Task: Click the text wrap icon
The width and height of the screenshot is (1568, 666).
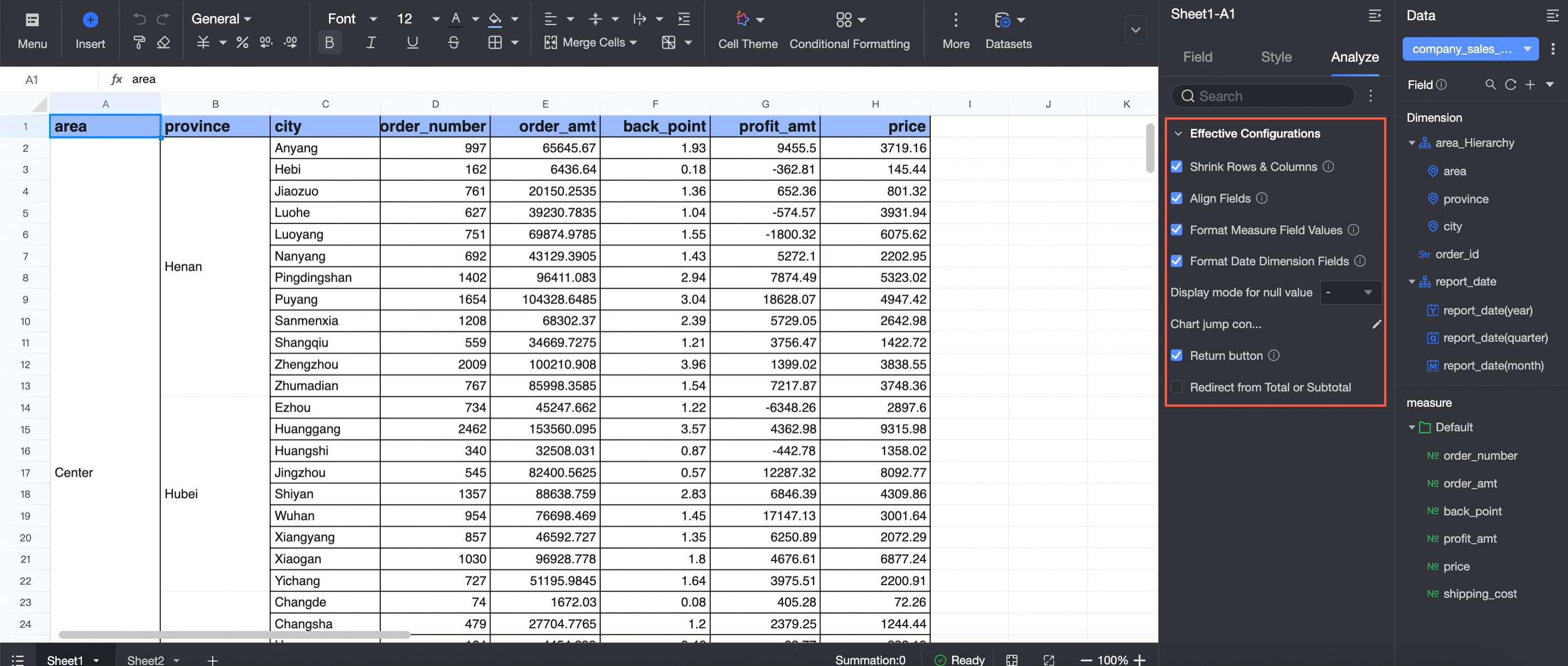Action: 639,19
